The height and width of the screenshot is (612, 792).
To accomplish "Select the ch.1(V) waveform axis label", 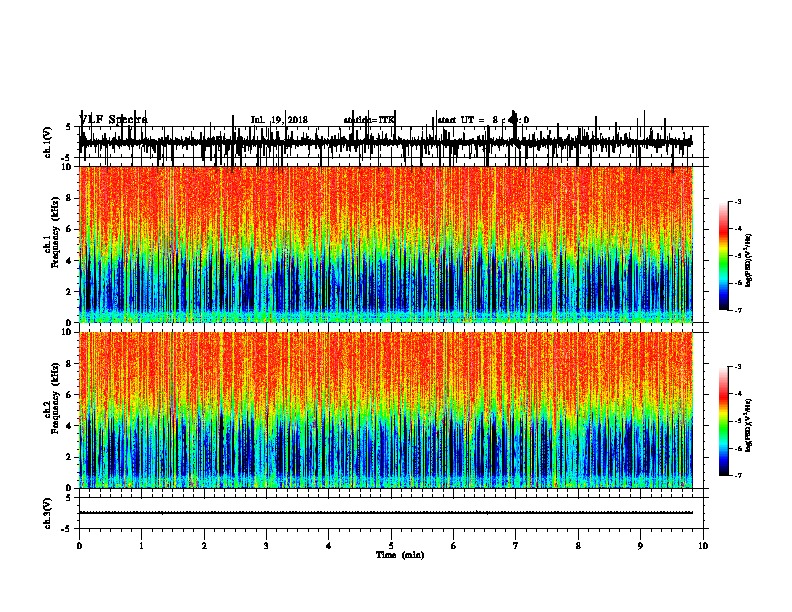I will click(x=47, y=142).
